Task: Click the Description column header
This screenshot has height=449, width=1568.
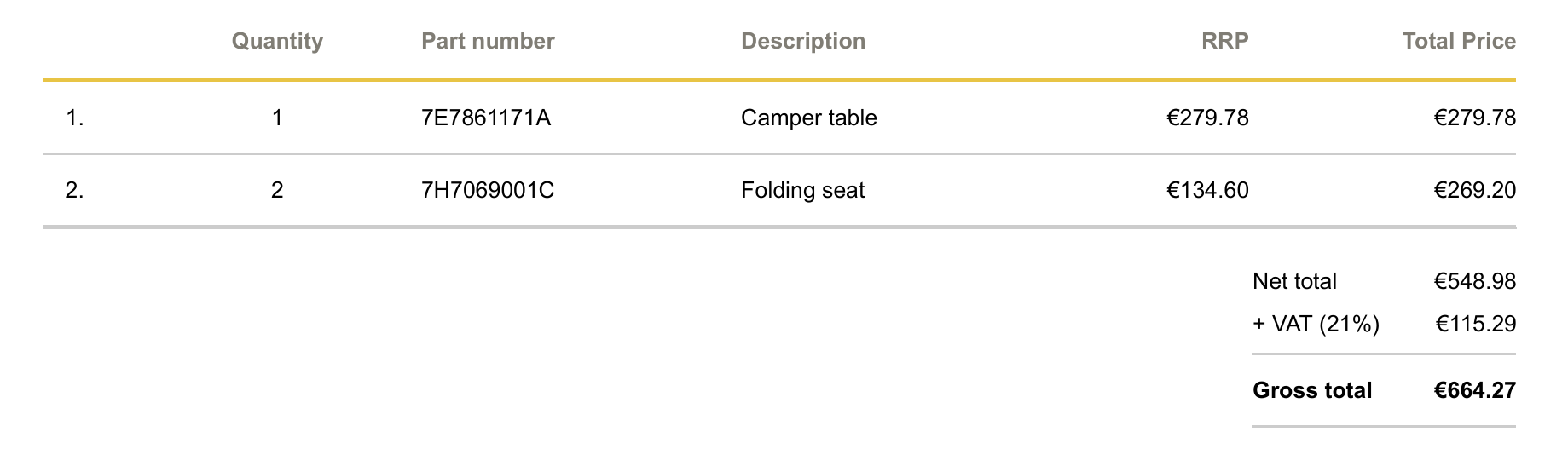Action: tap(803, 42)
